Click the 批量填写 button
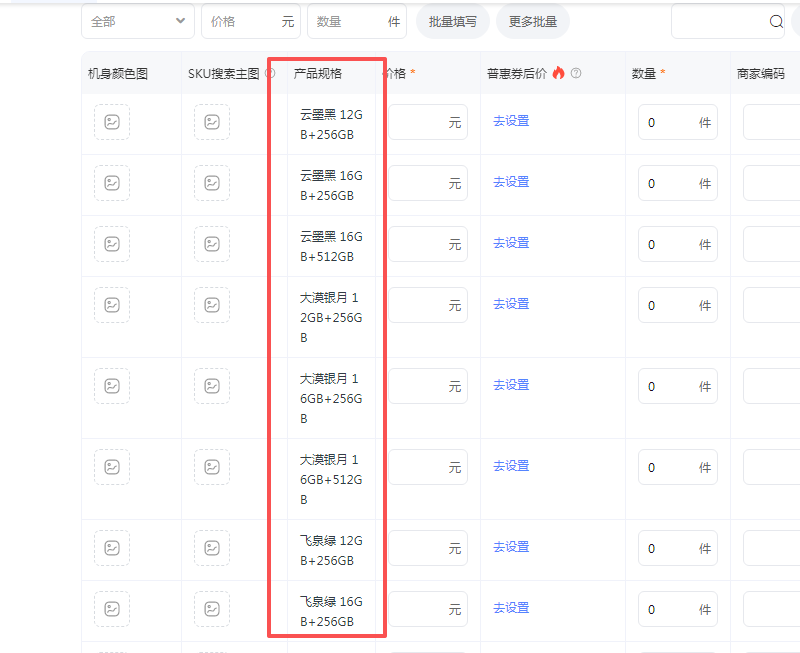Screen dimensions: 800x653 tap(453, 21)
